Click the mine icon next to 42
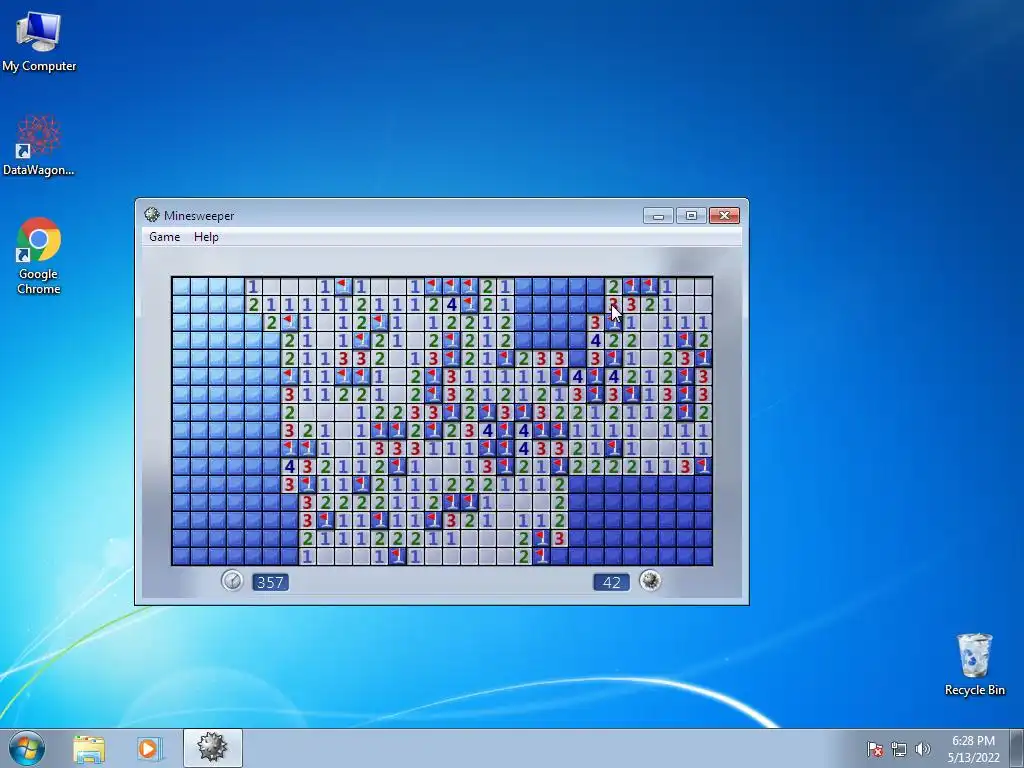The height and width of the screenshot is (768, 1024). pyautogui.click(x=650, y=581)
